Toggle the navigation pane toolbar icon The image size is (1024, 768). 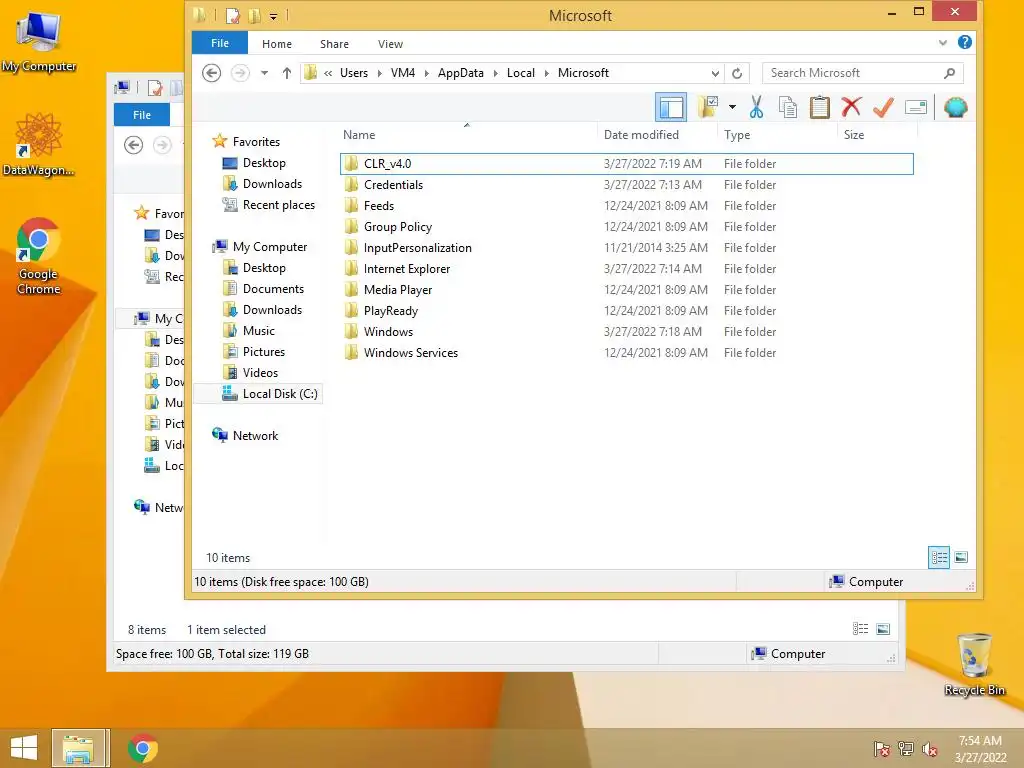[x=671, y=107]
